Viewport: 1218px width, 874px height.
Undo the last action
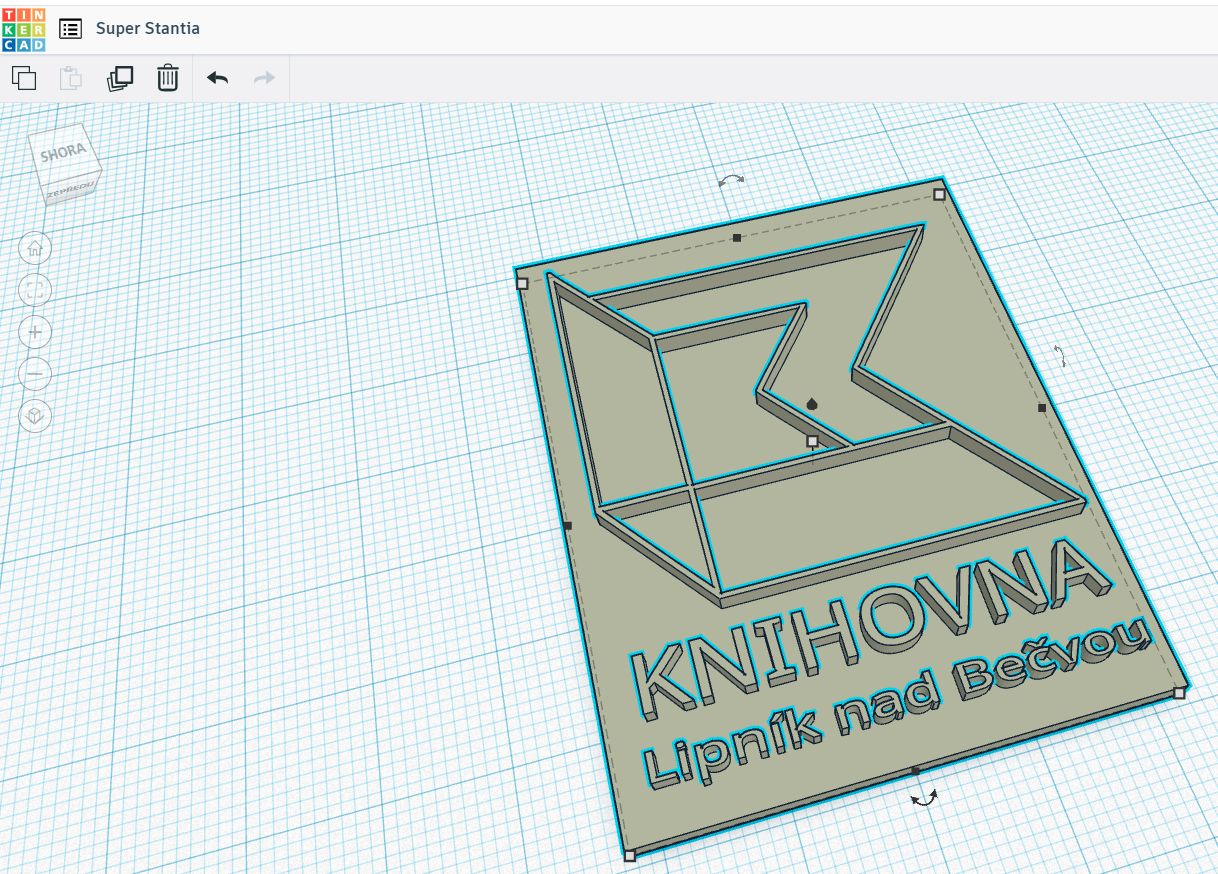click(x=217, y=78)
